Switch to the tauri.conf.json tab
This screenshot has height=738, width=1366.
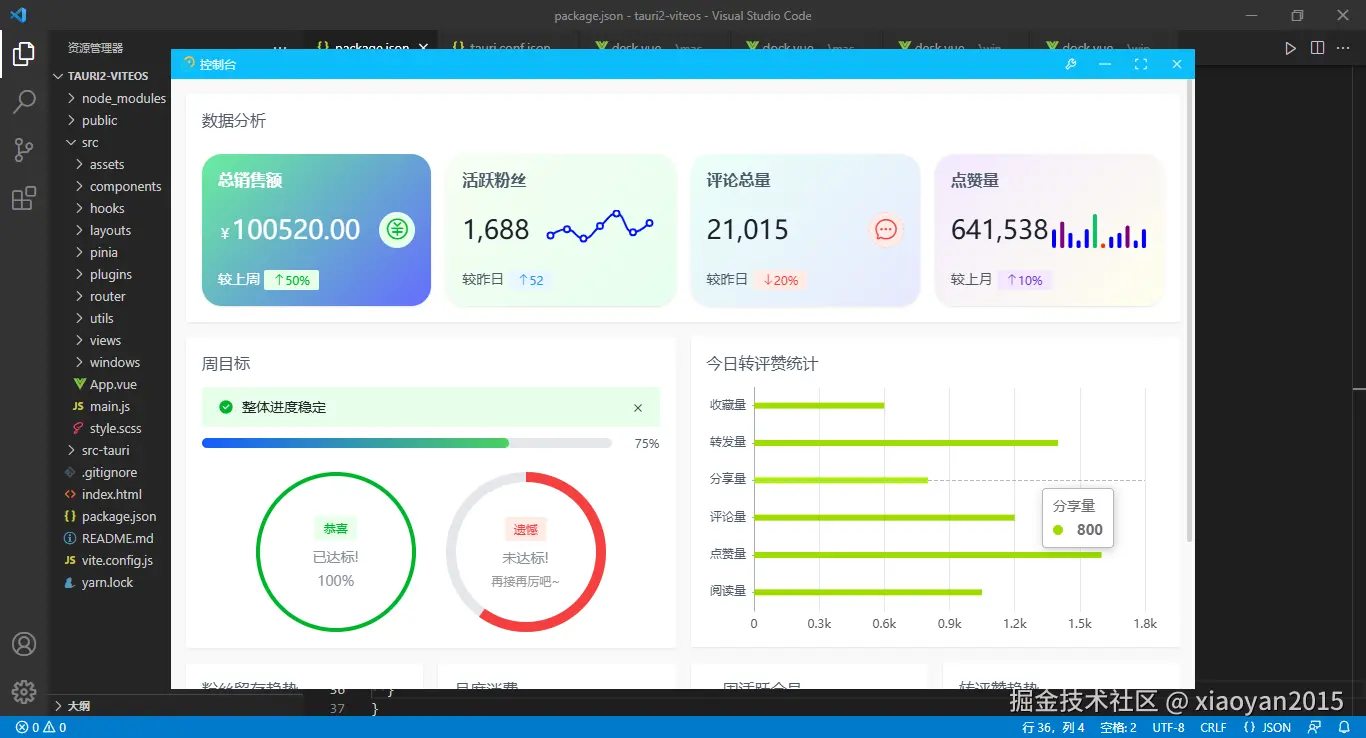click(x=510, y=47)
